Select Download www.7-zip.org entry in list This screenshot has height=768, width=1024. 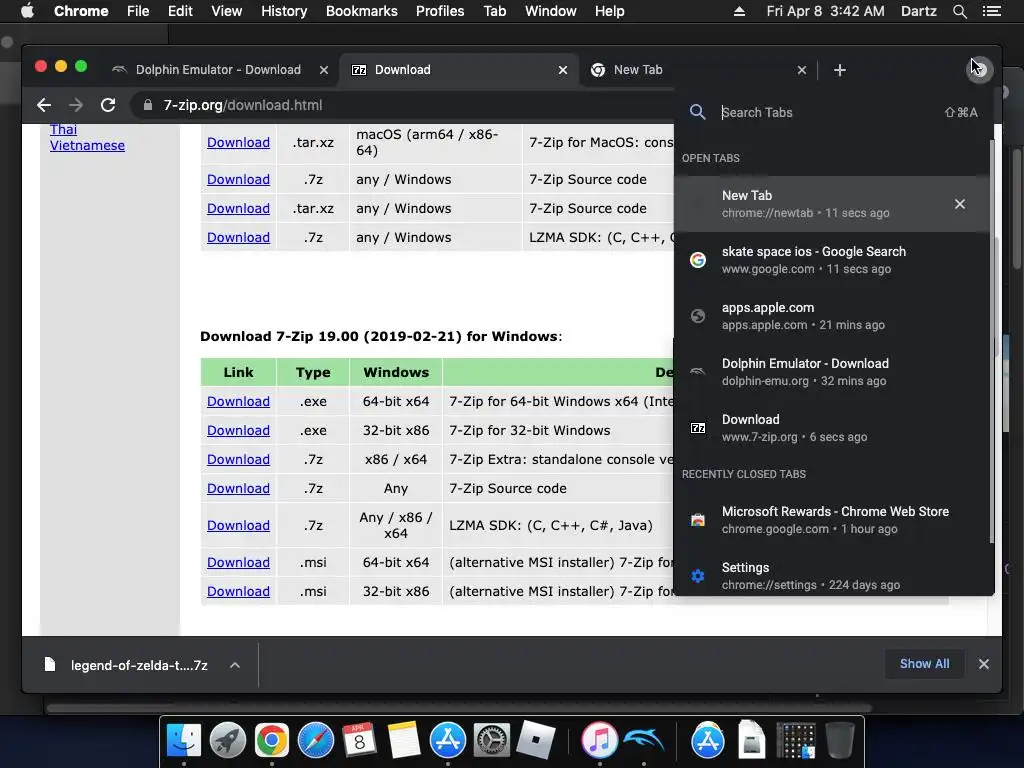click(x=832, y=428)
